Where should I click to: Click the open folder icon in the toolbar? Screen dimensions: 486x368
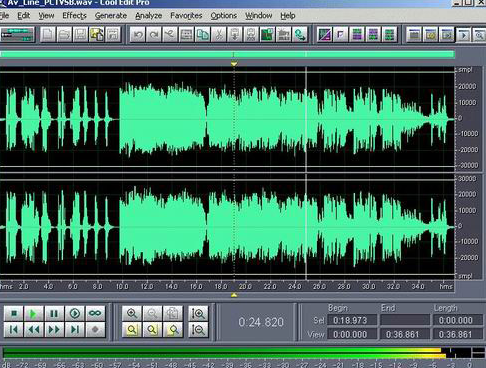pos(64,35)
